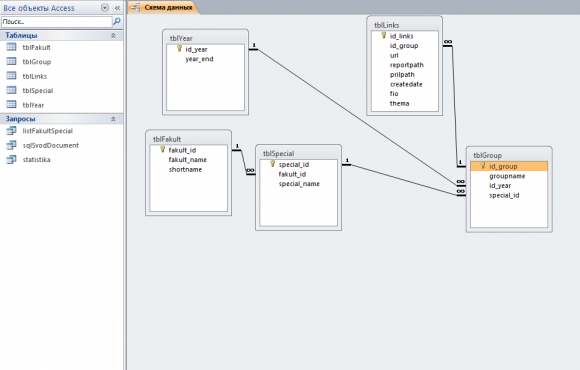
Task: Open the sqlSvodDocument query icon
Action: pos(11,145)
